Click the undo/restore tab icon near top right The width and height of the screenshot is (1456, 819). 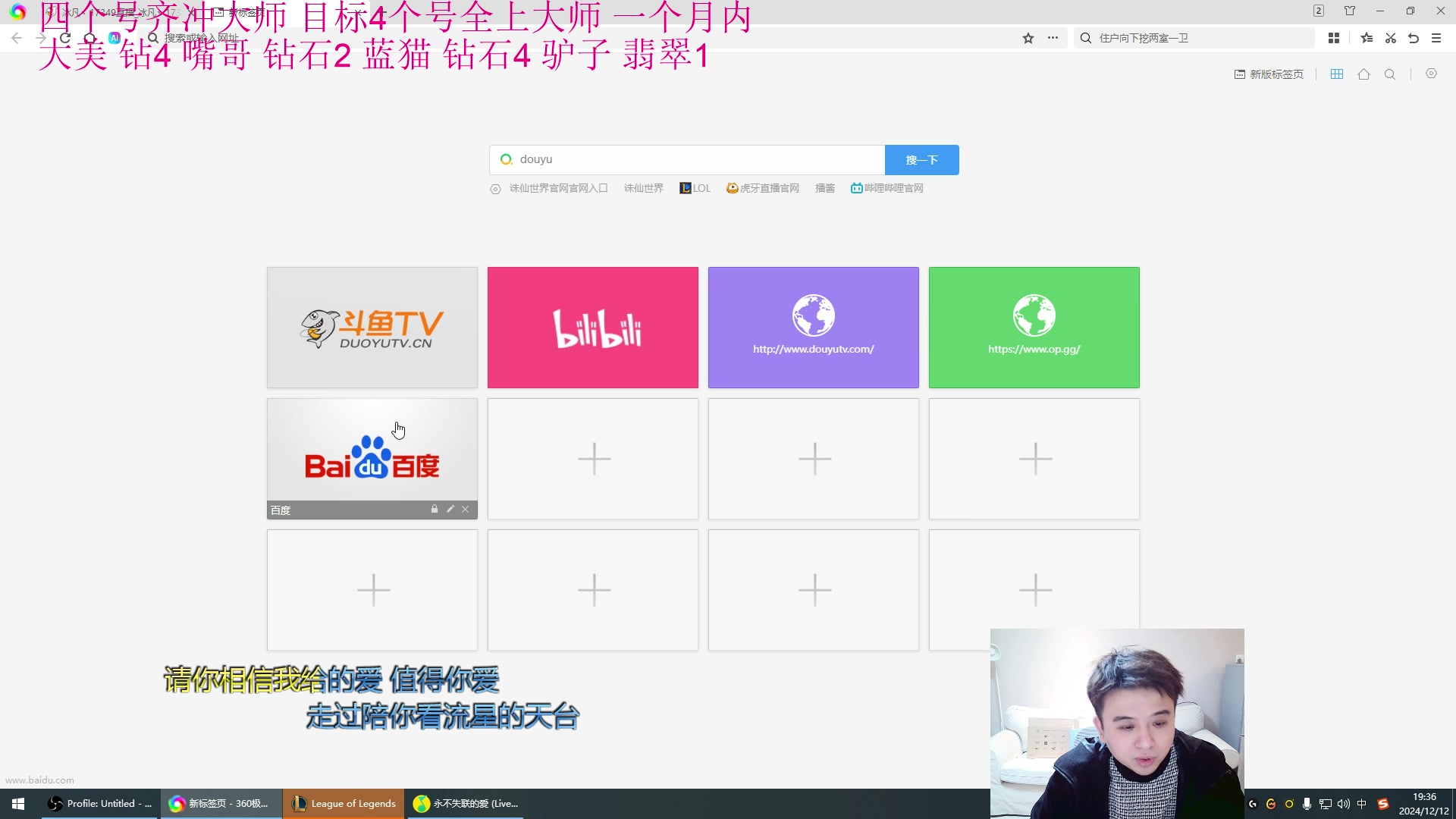tap(1414, 37)
